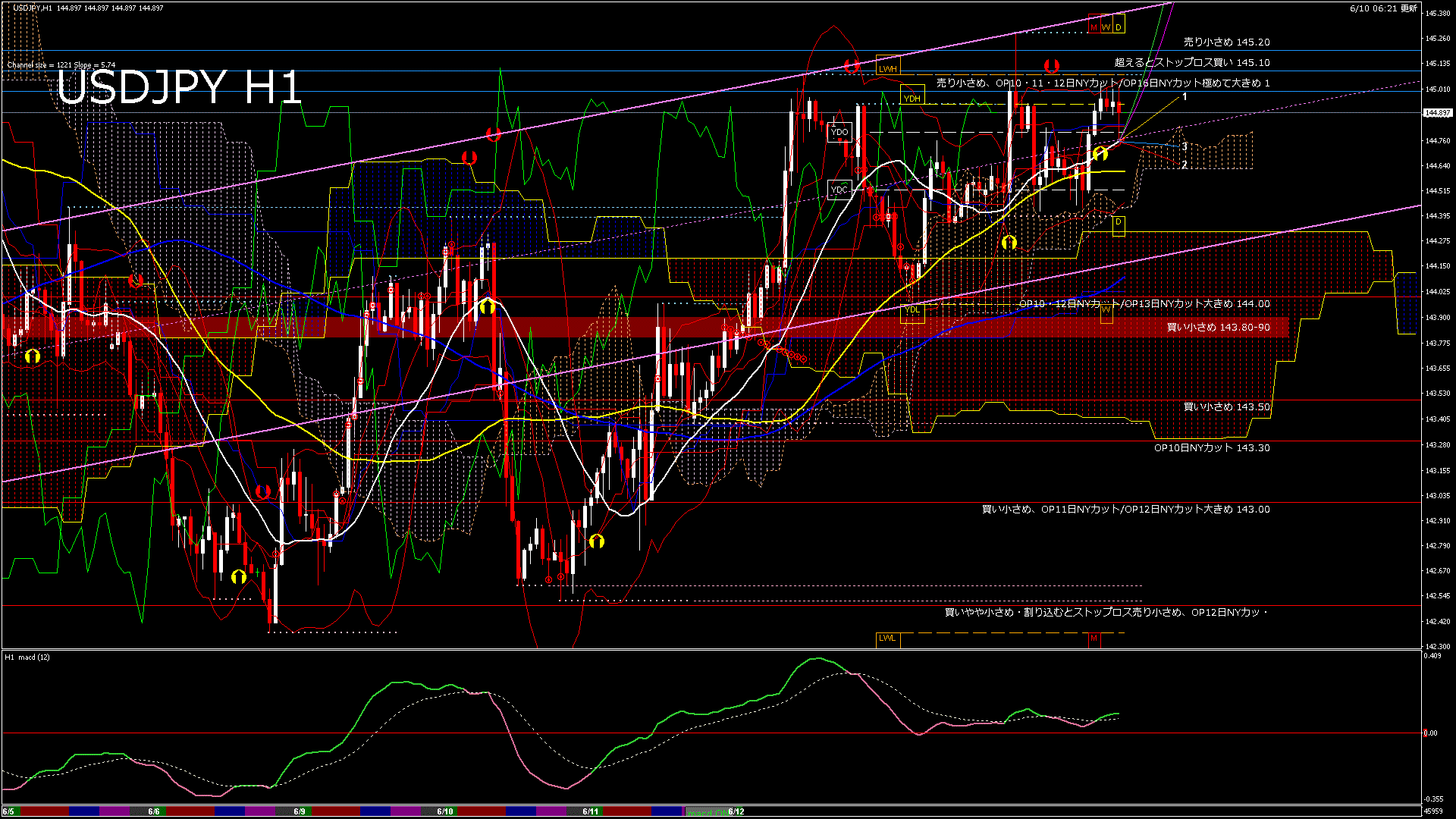Click the LWH last-week-high label box
1456x819 pixels.
click(887, 68)
